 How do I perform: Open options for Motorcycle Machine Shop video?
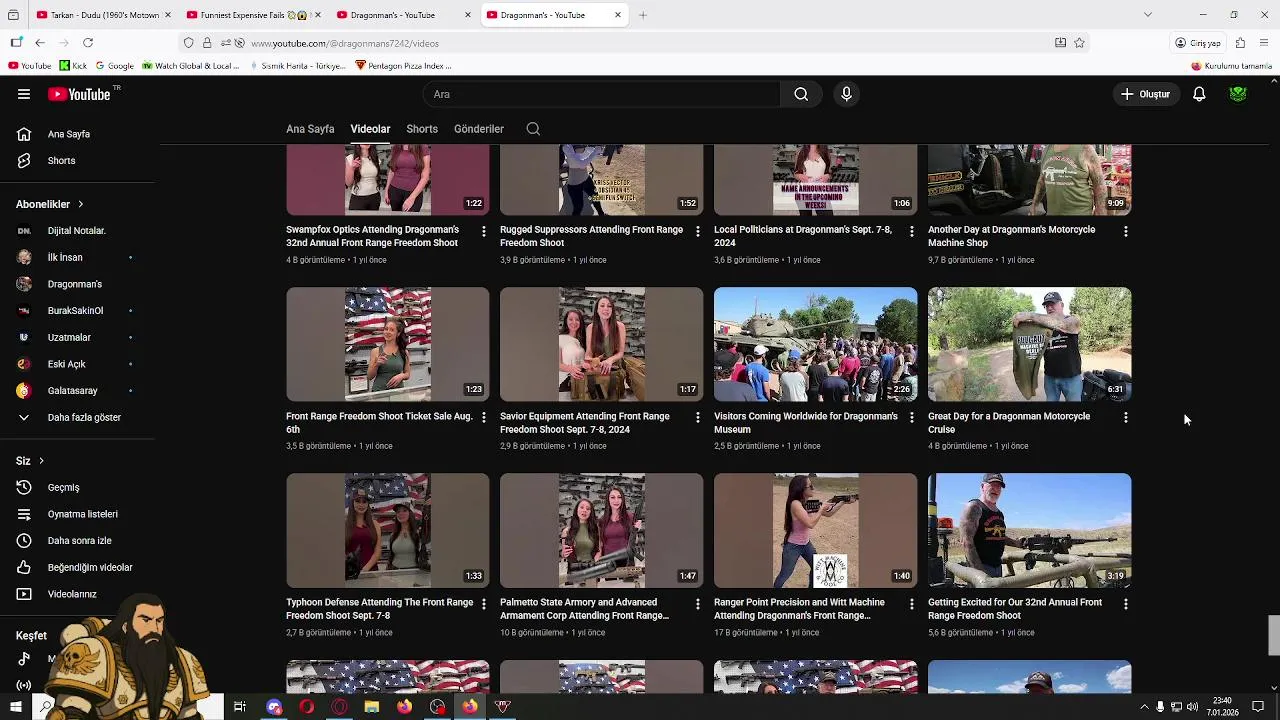[x=1126, y=231]
